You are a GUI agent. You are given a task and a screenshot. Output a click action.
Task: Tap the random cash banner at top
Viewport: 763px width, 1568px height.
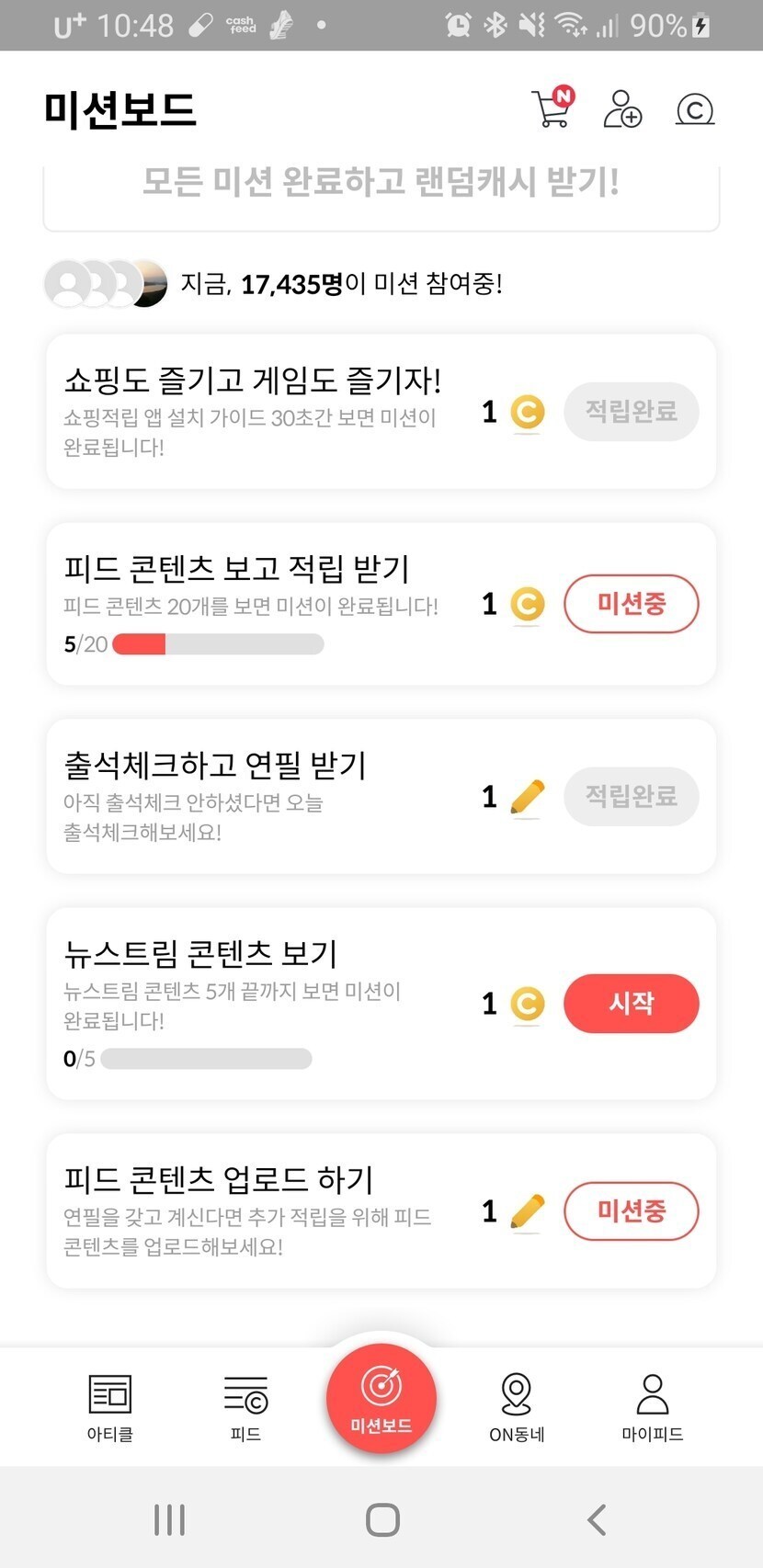coord(381,184)
